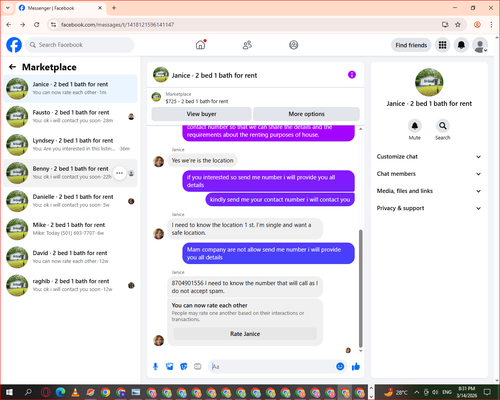This screenshot has width=500, height=400.
Task: Open Windows taskbar search
Action: [x=28, y=392]
